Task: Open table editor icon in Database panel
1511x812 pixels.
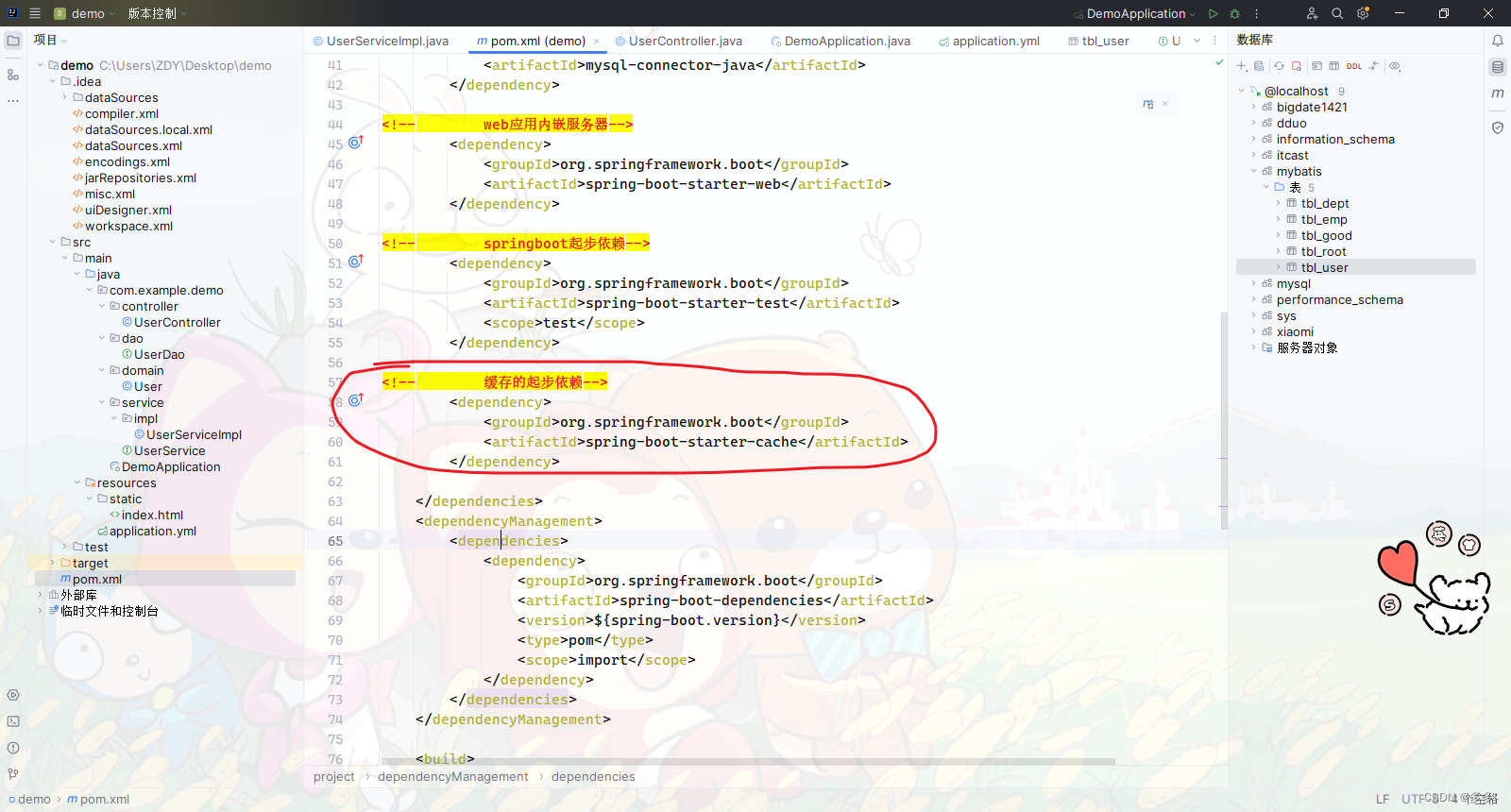Action: pyautogui.click(x=1333, y=66)
